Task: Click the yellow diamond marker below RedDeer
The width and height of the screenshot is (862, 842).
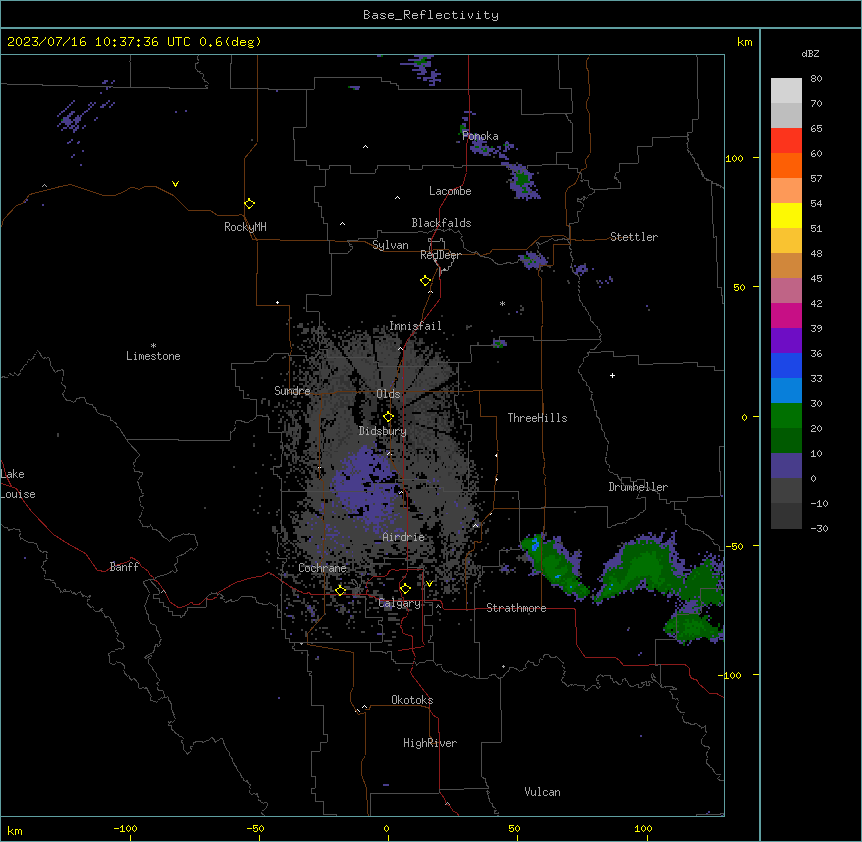Action: 426,281
